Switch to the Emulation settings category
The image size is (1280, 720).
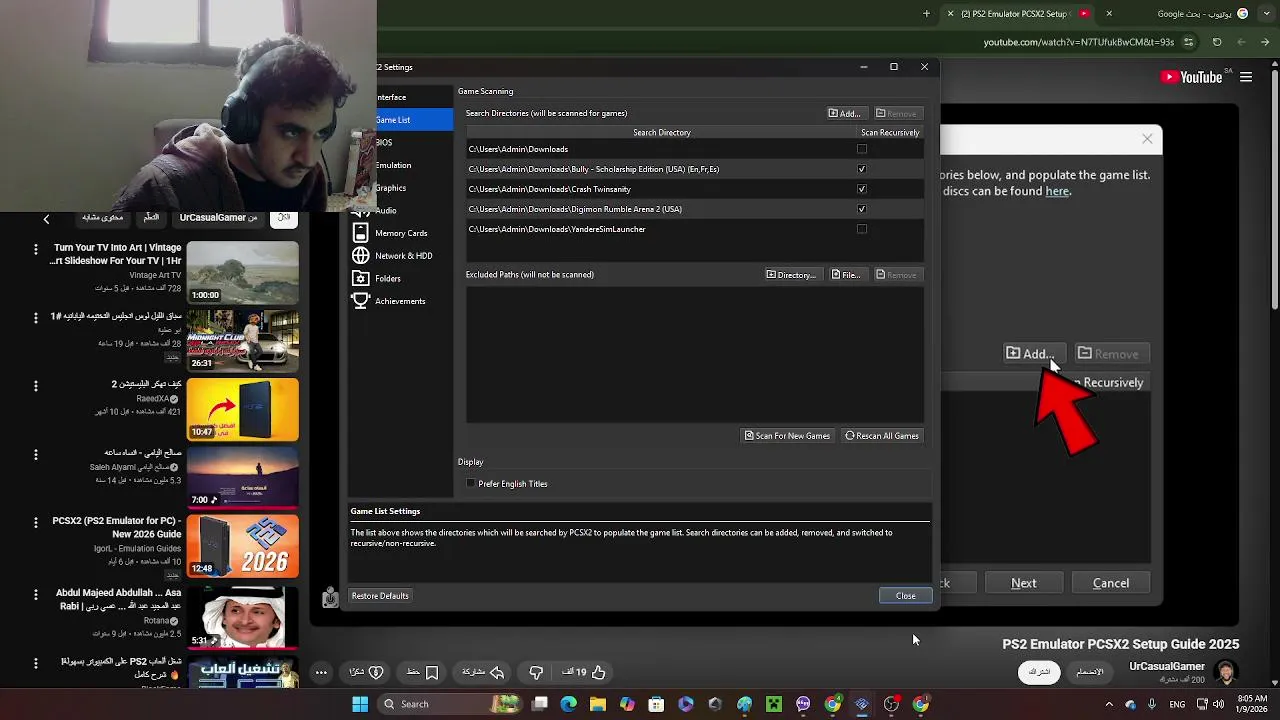point(400,165)
